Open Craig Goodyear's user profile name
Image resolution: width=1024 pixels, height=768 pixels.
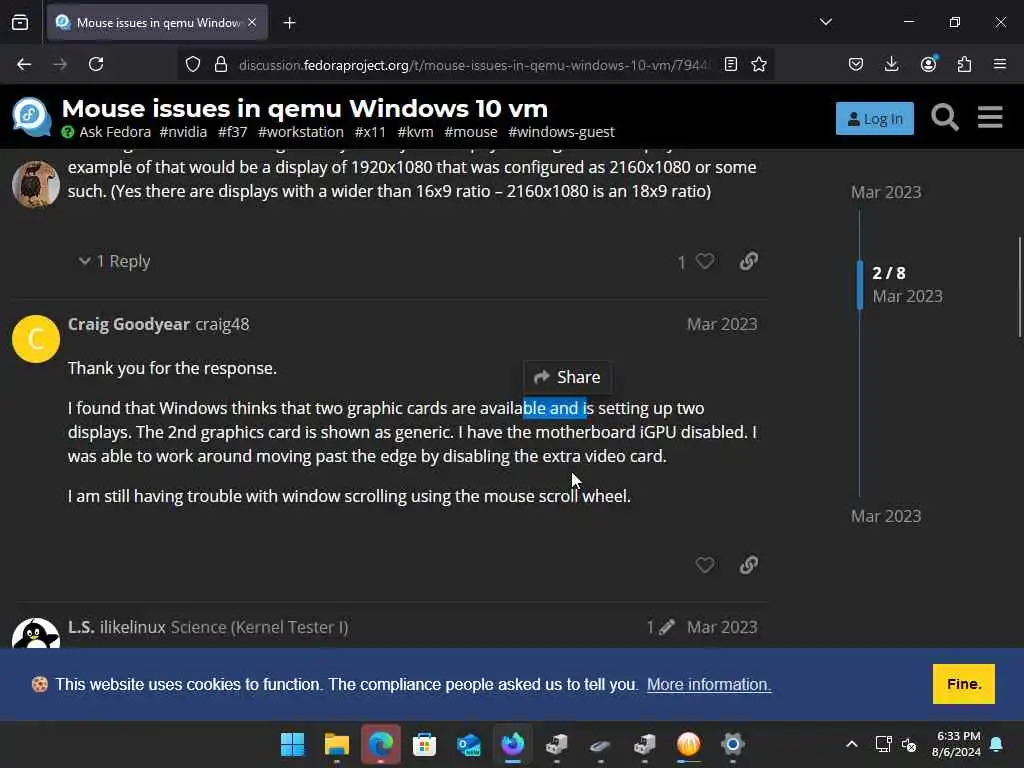tap(129, 324)
